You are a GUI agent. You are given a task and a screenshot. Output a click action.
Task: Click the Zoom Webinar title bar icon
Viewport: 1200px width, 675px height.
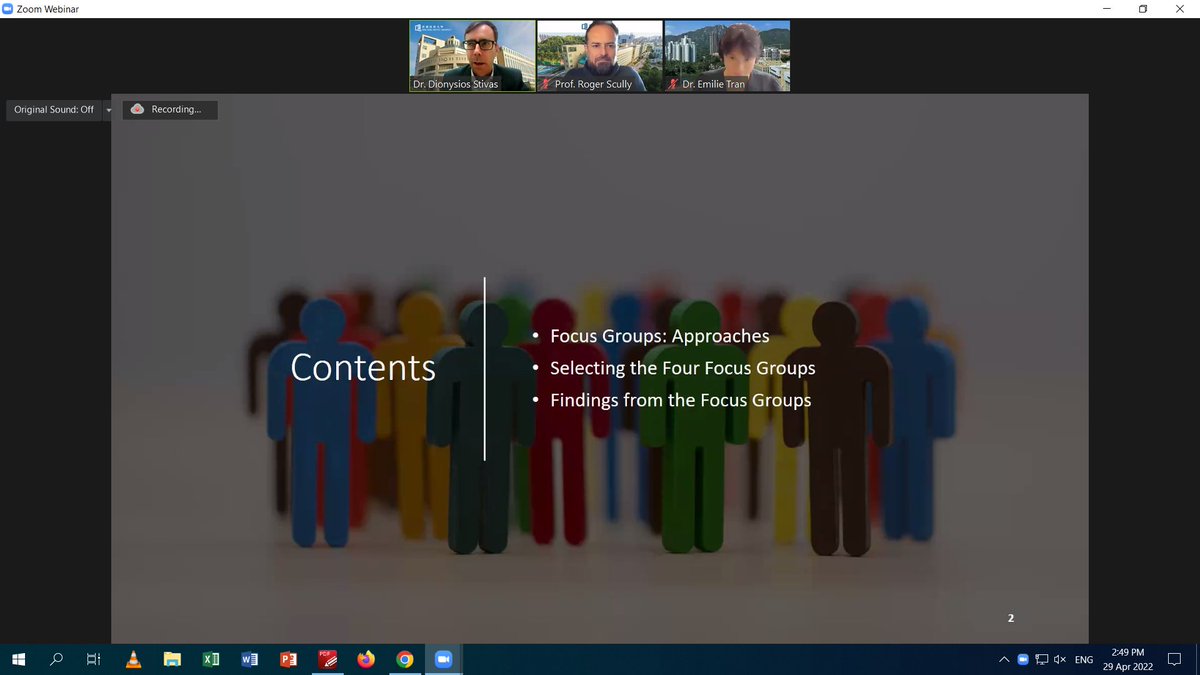point(8,9)
